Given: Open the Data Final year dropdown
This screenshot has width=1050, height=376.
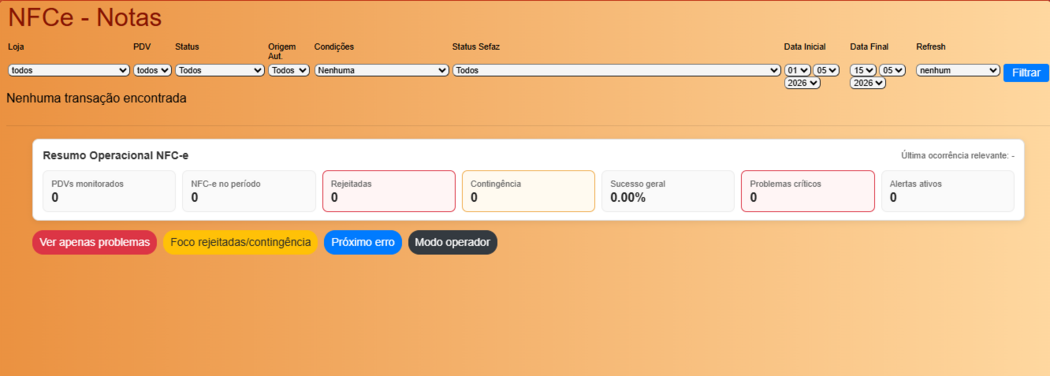Looking at the screenshot, I should [x=868, y=83].
